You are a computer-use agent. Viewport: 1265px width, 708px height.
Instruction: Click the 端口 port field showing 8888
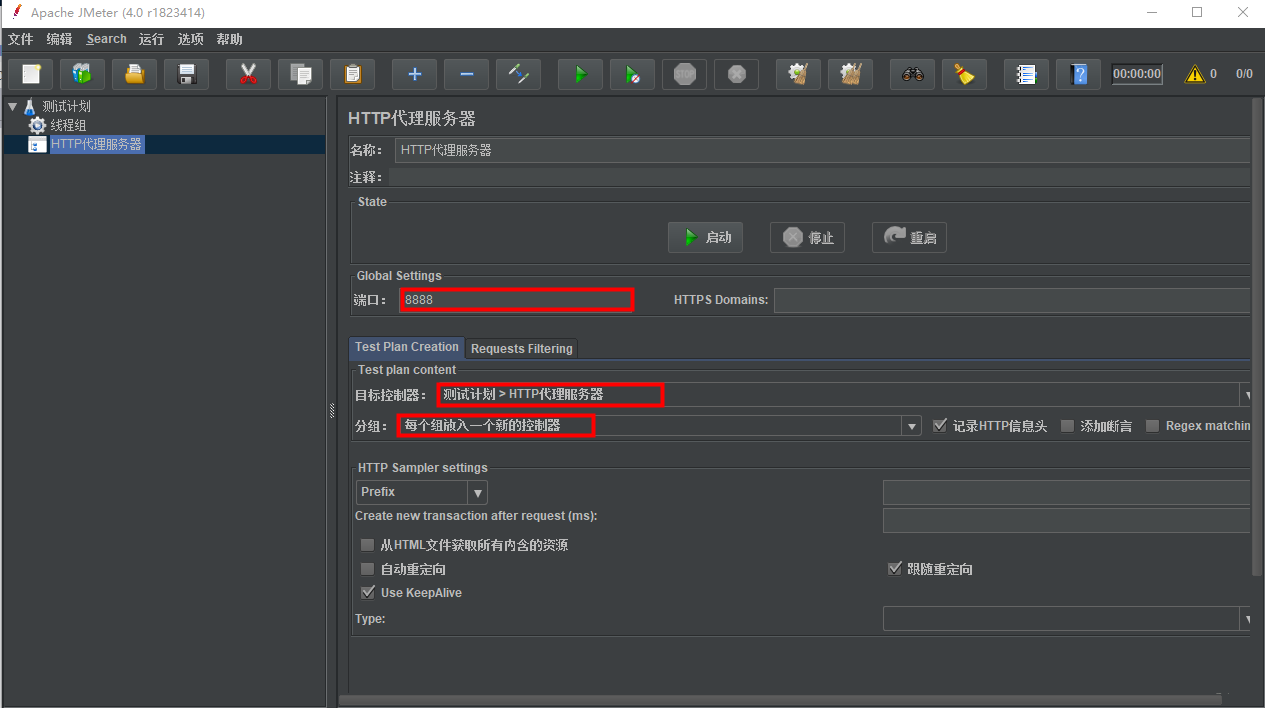(x=516, y=300)
